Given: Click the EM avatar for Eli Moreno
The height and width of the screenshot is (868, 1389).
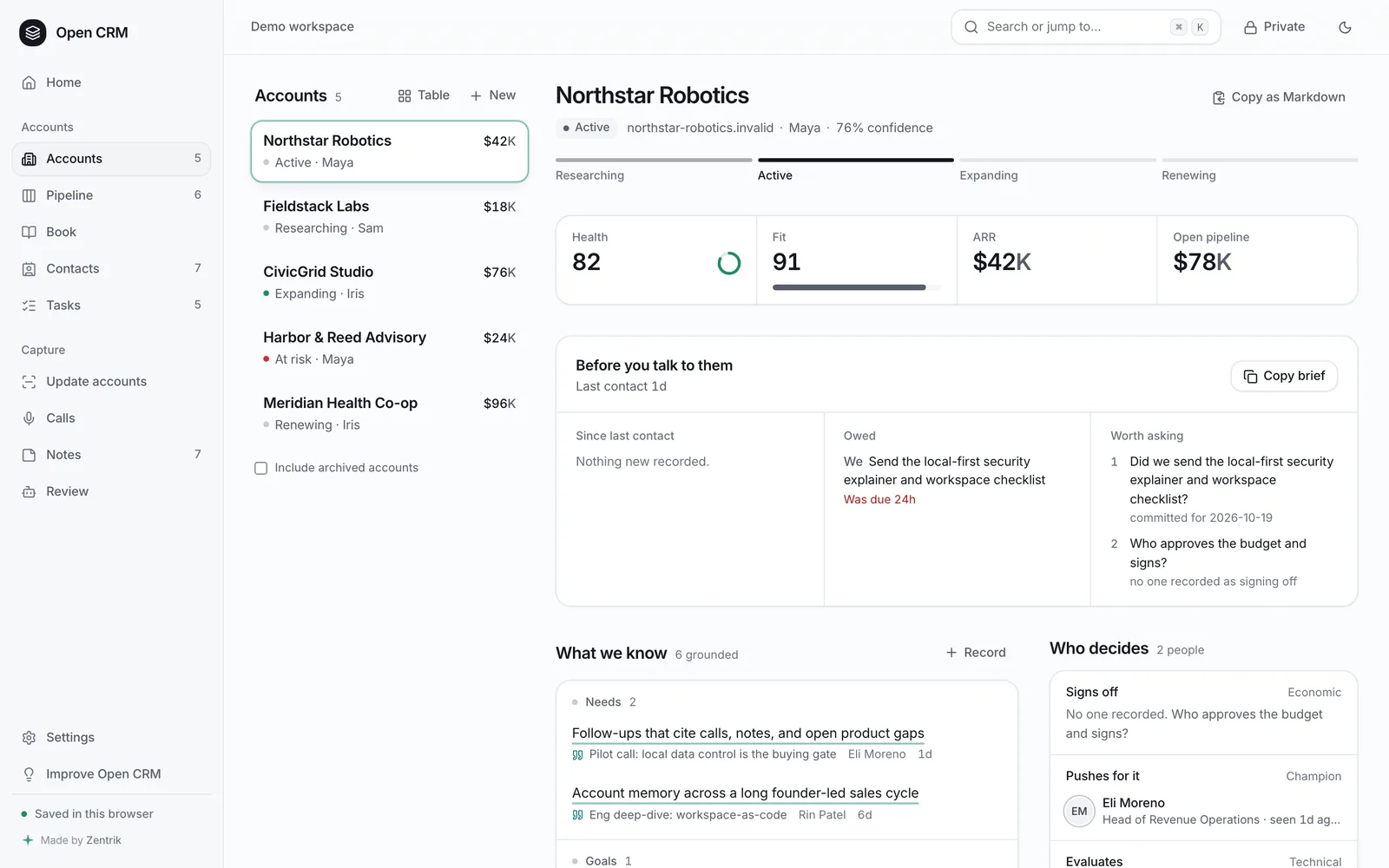Looking at the screenshot, I should pos(1079,812).
